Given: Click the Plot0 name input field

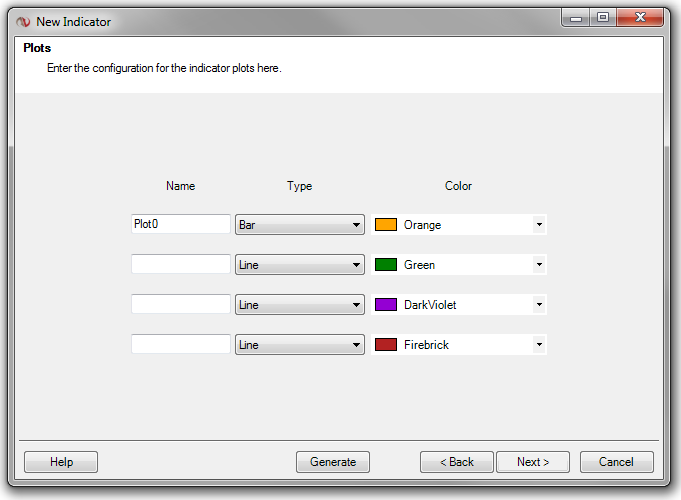Looking at the screenshot, I should (181, 224).
